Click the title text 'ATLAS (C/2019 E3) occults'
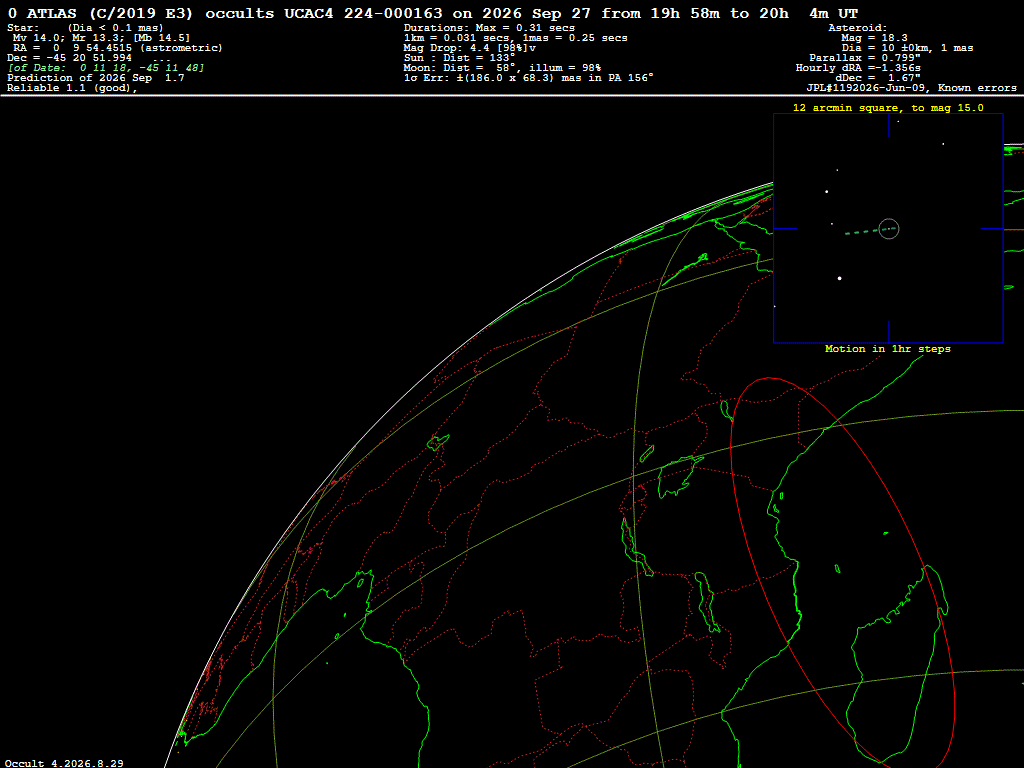1024x768 pixels. pyautogui.click(x=150, y=14)
